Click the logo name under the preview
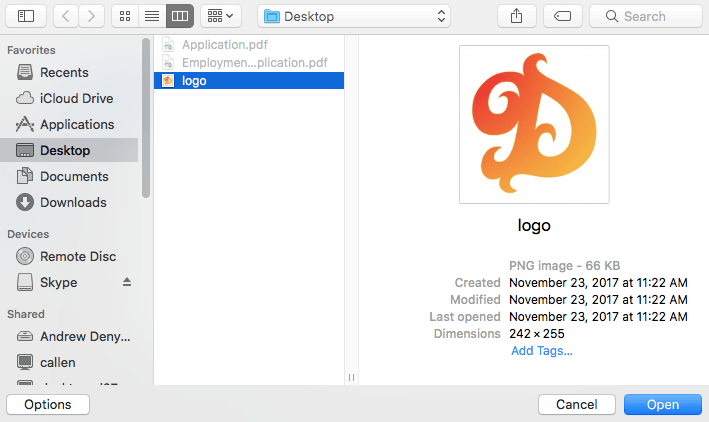The width and height of the screenshot is (709, 422). (534, 225)
